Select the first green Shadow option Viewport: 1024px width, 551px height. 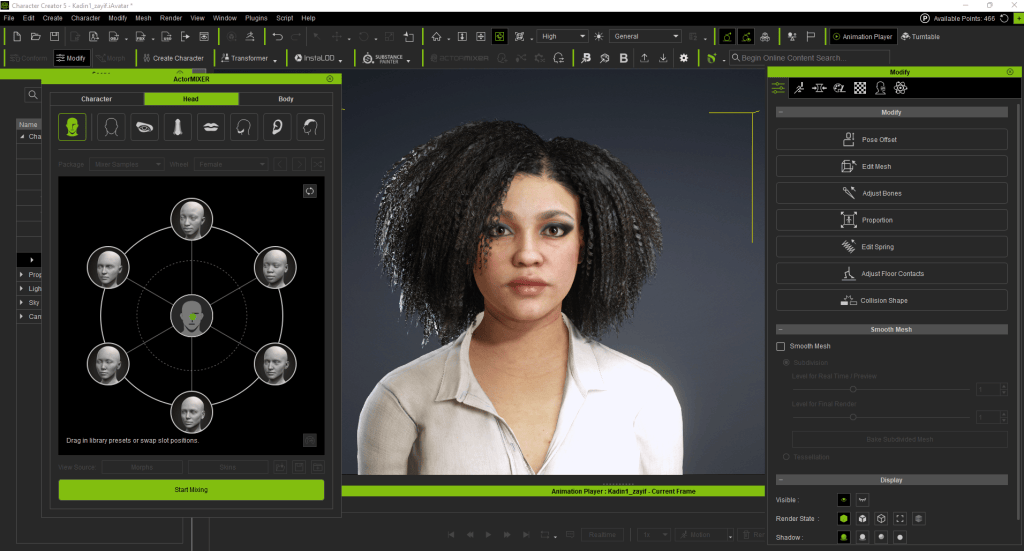pos(844,537)
